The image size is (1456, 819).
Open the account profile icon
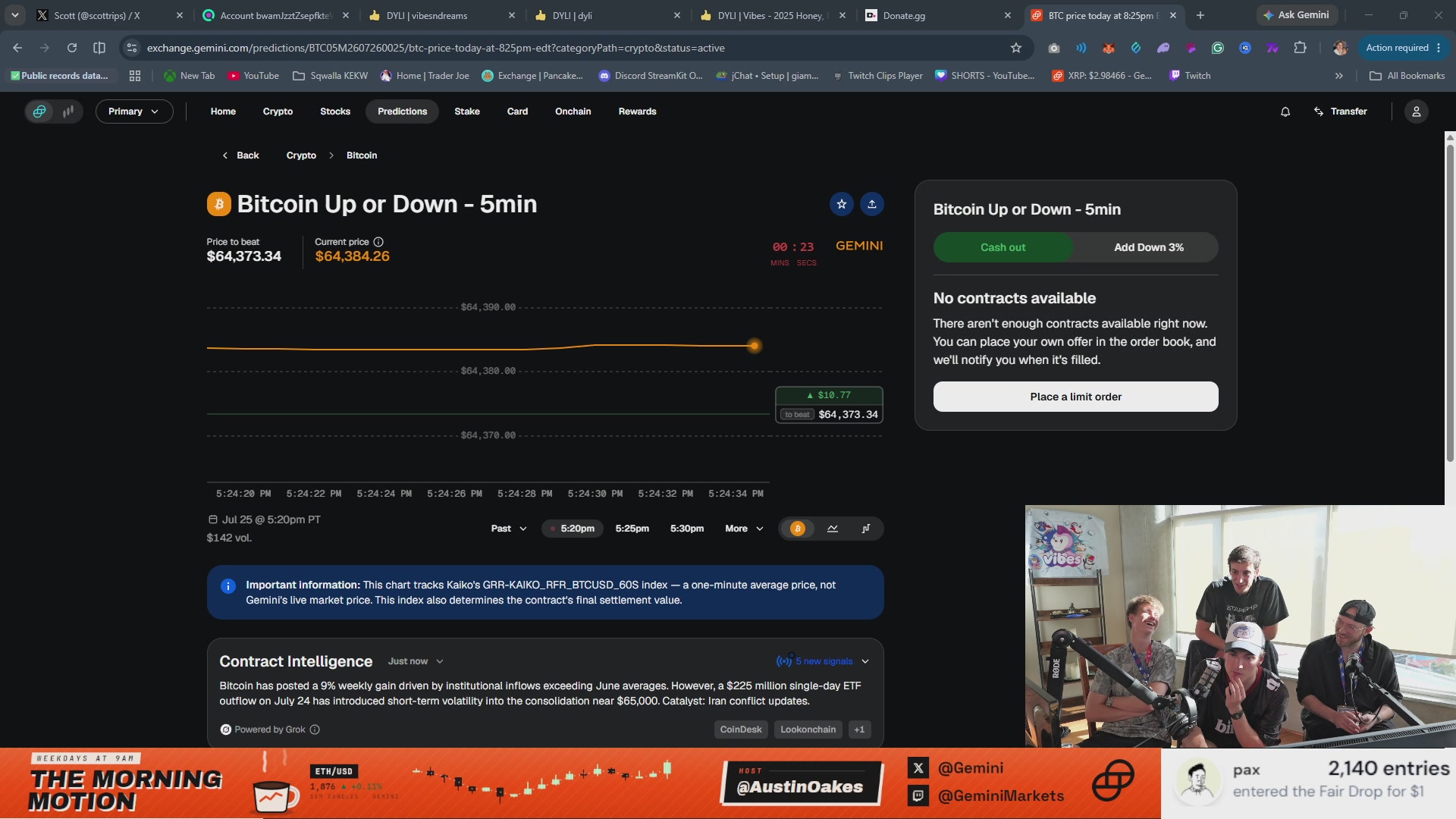point(1416,111)
